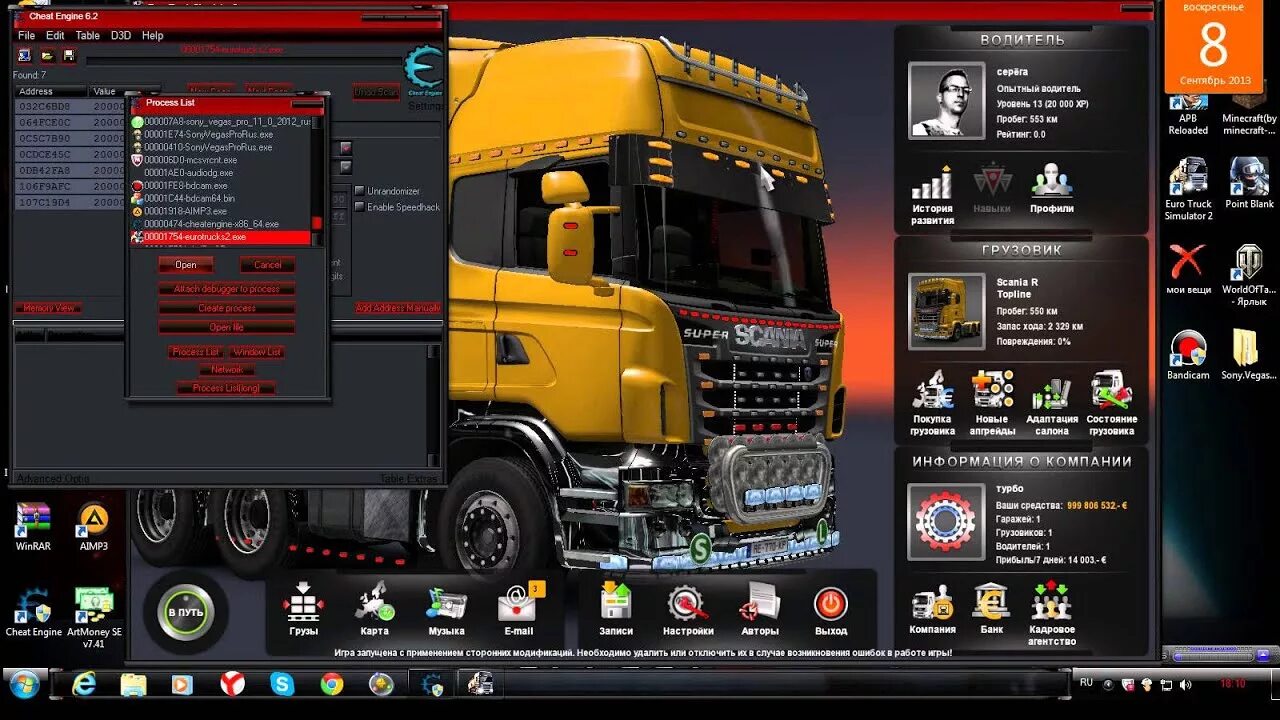Open the Банк bank icon
Screen dimensions: 1280x720
coord(991,601)
